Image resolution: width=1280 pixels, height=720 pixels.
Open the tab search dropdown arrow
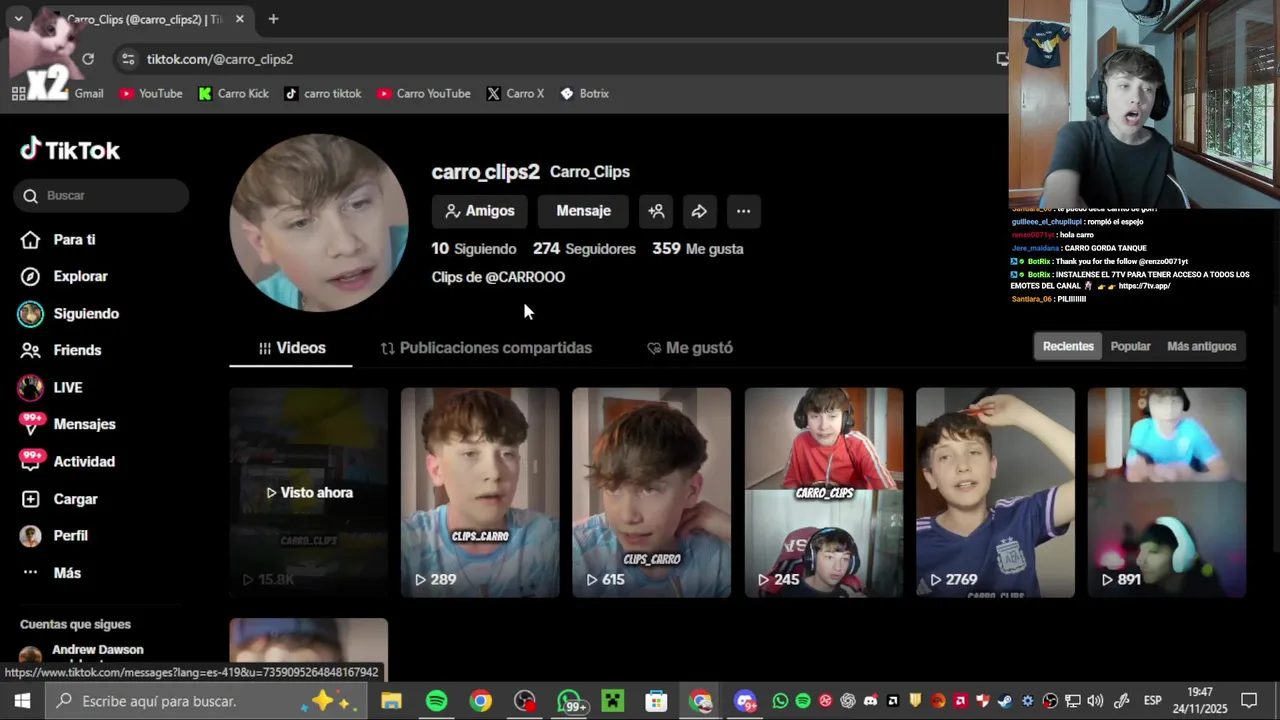point(18,19)
